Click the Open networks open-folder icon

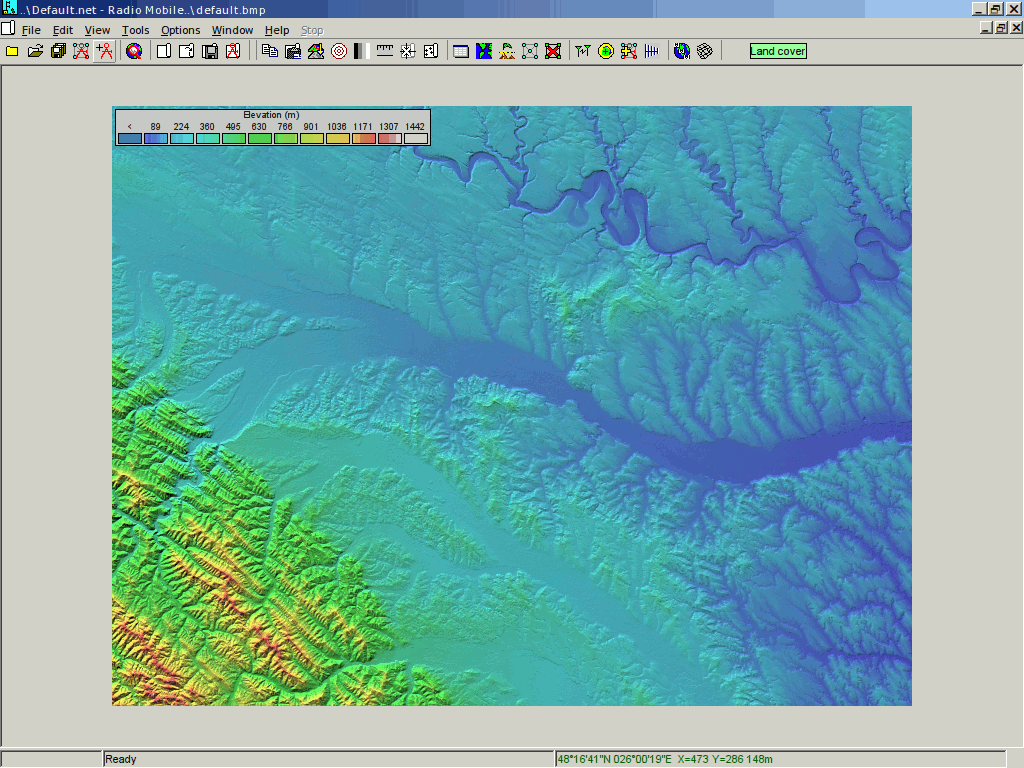(35, 51)
